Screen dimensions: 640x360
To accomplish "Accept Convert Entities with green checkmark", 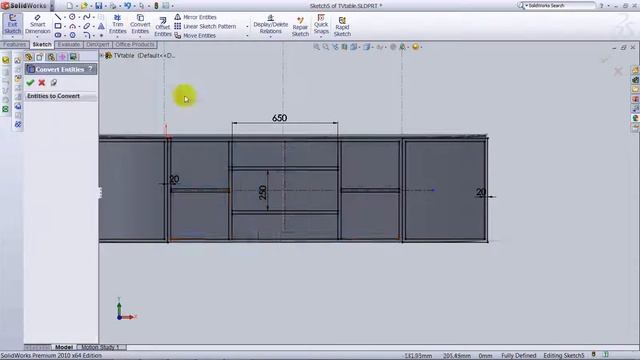I will pos(30,83).
